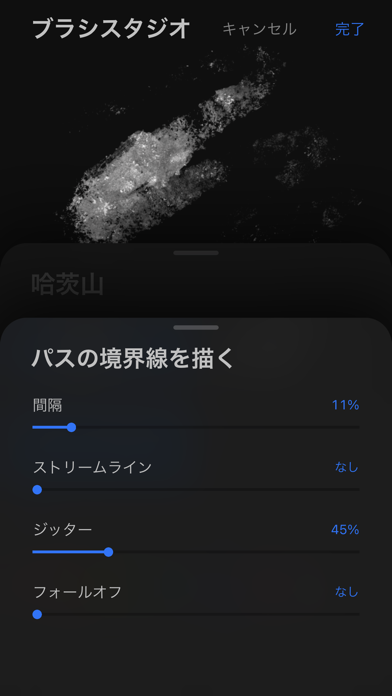The height and width of the screenshot is (696, 392).
Task: Click the grab handle above 哈茨山 panel
Action: tap(196, 253)
